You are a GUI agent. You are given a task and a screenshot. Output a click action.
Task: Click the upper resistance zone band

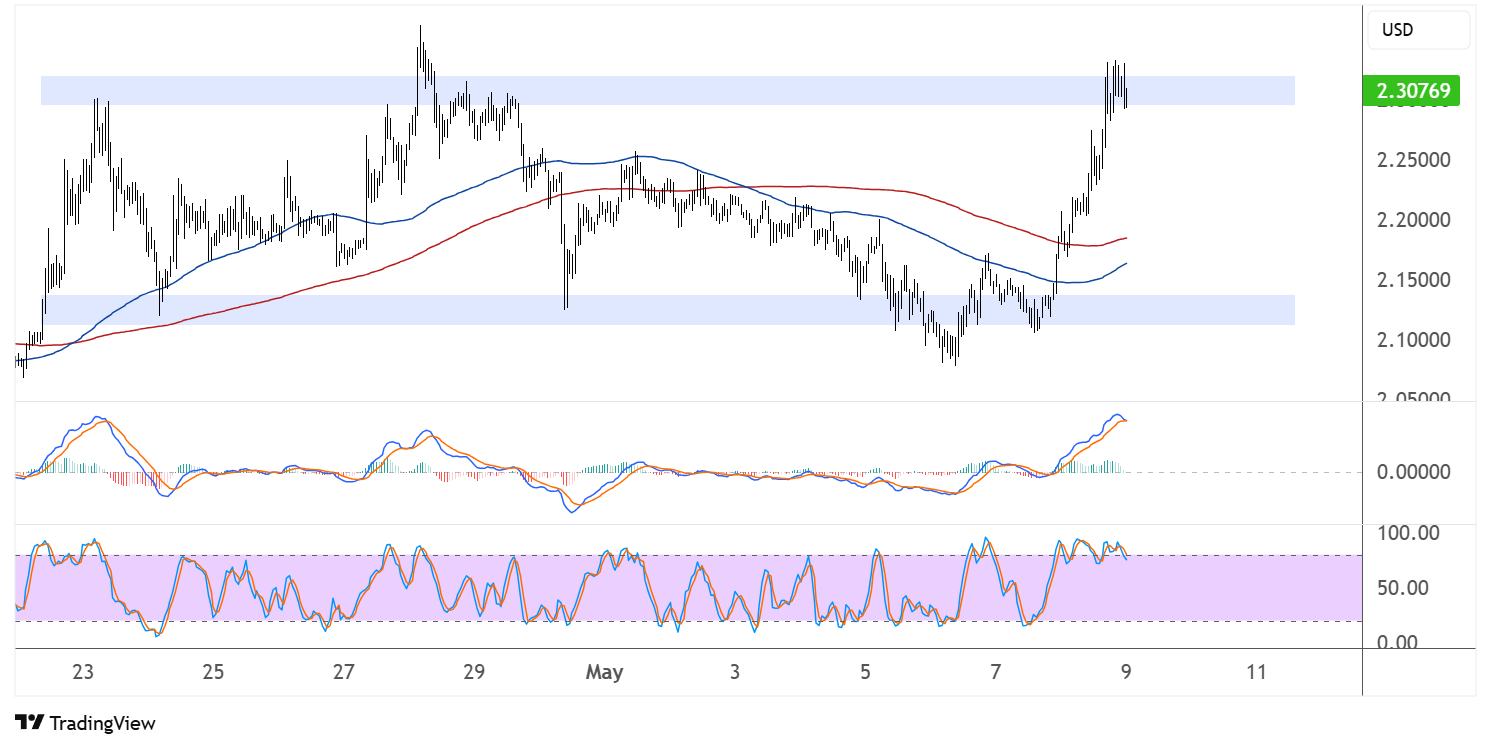click(x=700, y=91)
